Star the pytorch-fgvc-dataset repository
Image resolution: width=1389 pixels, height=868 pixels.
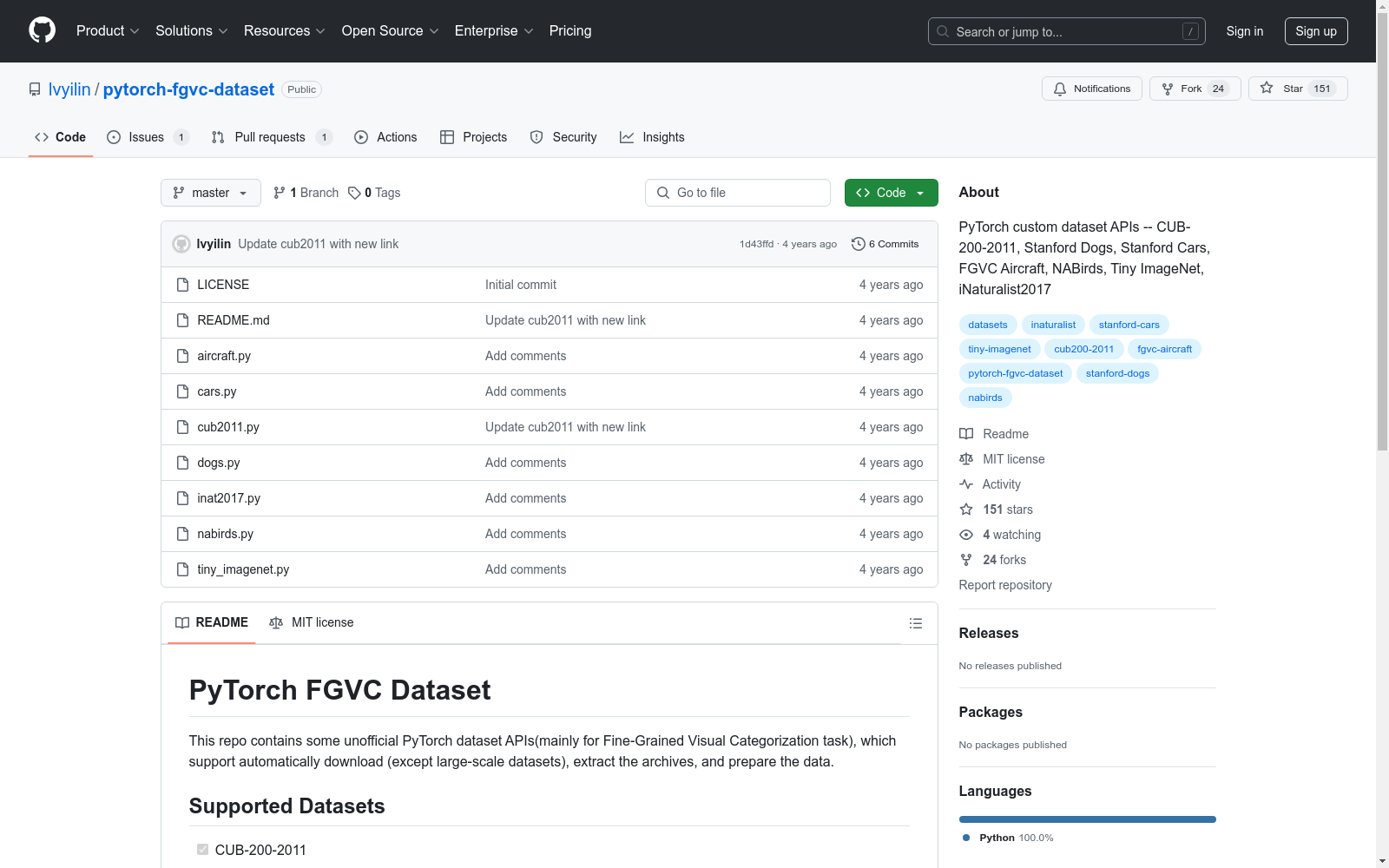(1298, 89)
